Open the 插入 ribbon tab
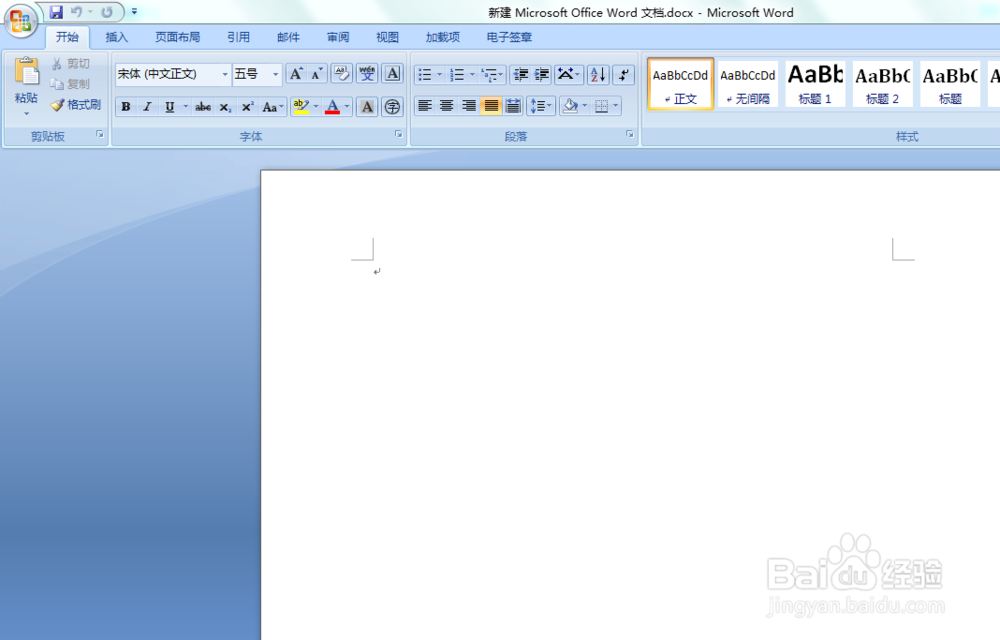 117,38
